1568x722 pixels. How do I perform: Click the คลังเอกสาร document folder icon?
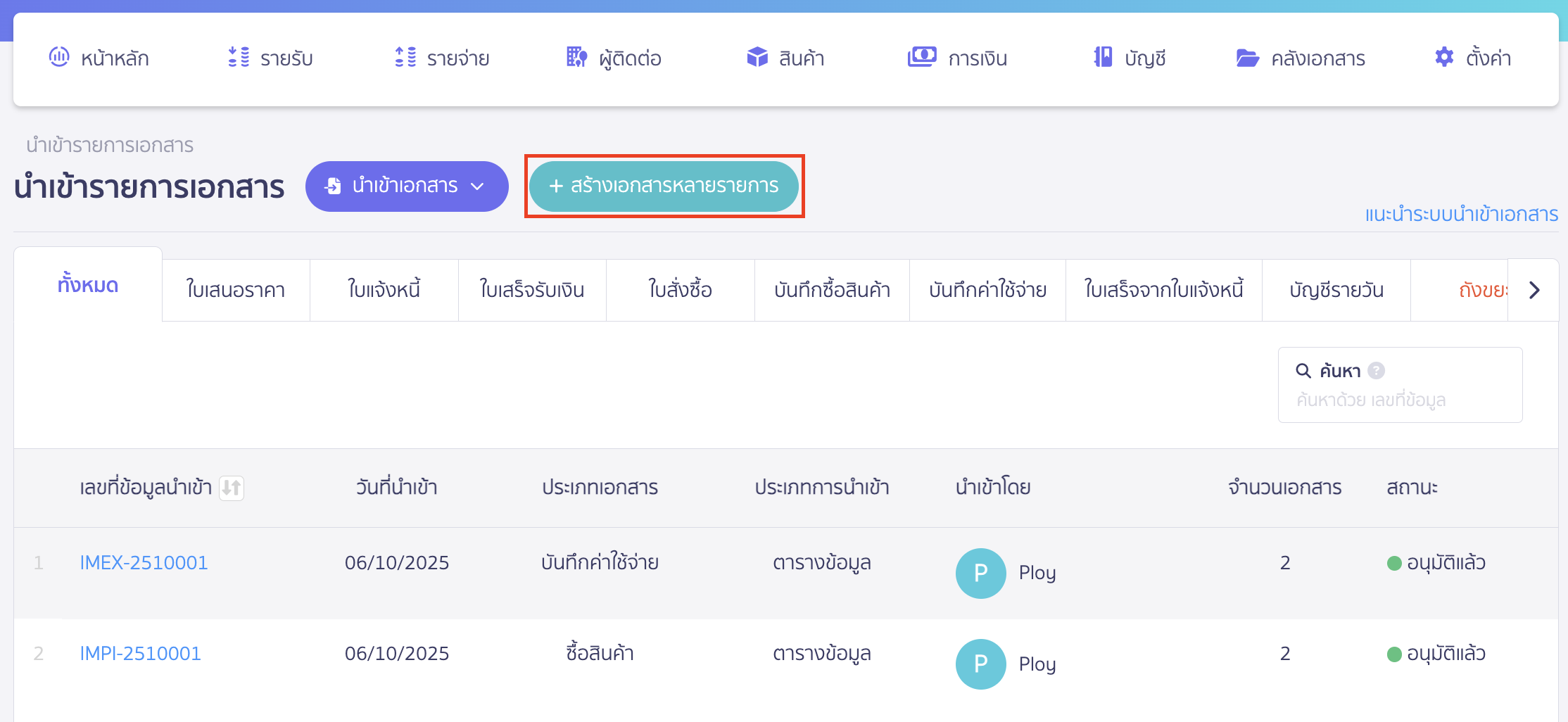(1247, 58)
